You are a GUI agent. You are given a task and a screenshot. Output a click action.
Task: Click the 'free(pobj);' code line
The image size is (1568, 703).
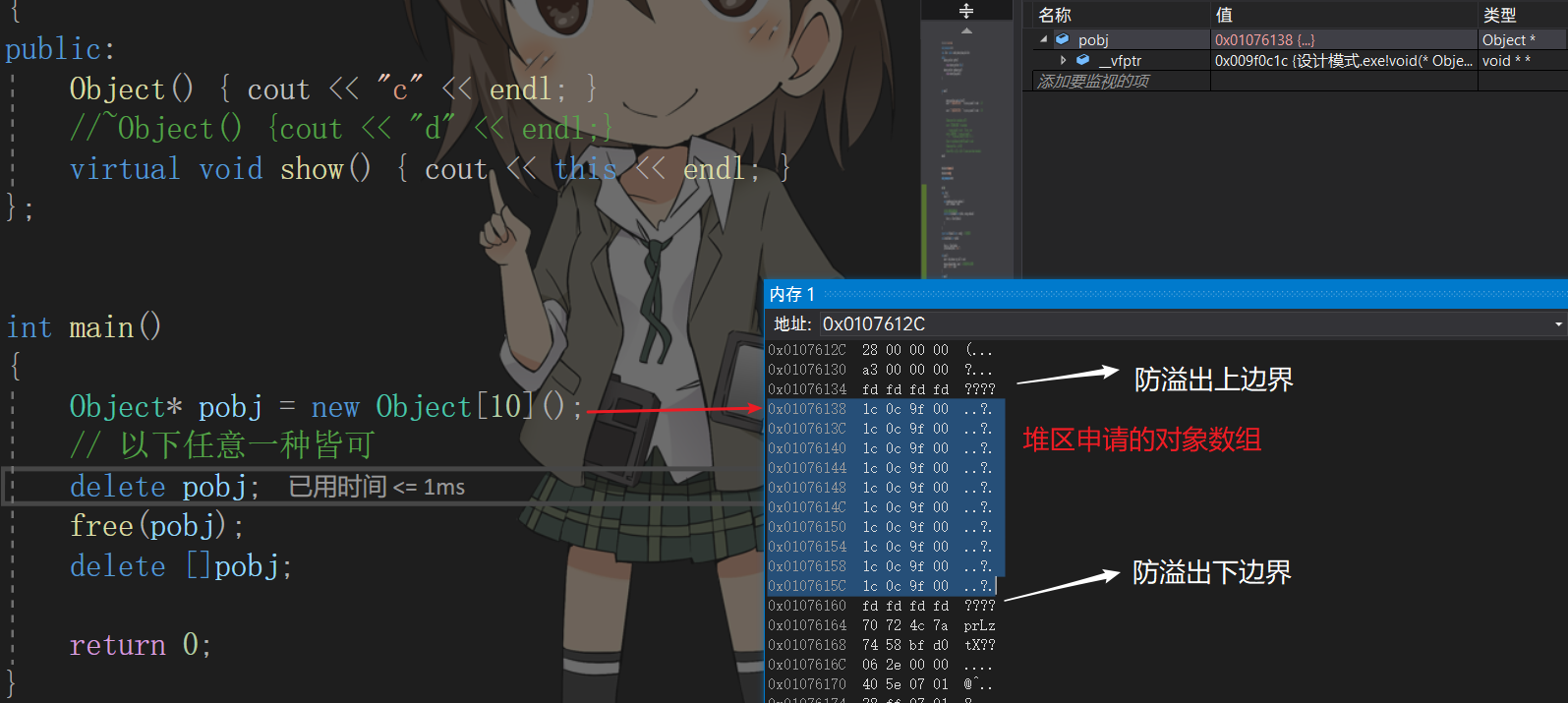(156, 526)
